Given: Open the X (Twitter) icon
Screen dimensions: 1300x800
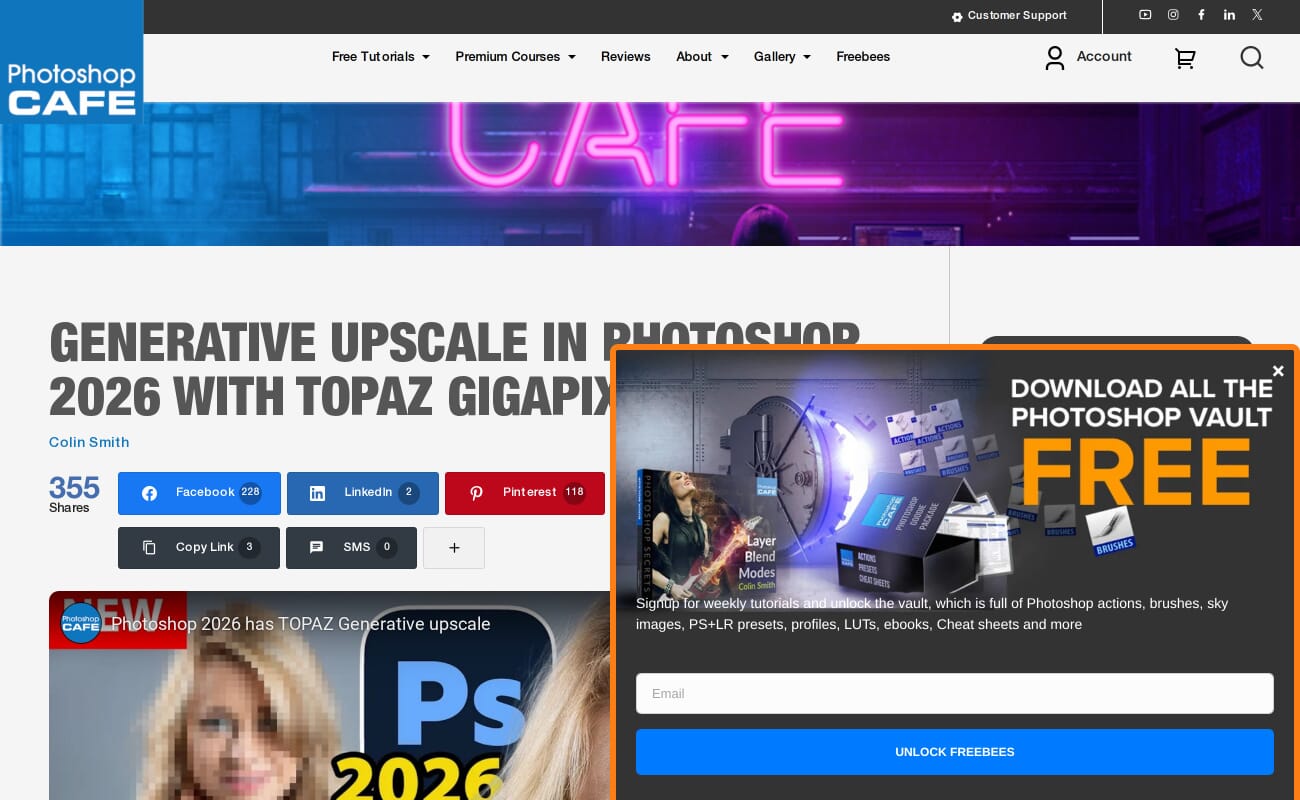Looking at the screenshot, I should [1257, 15].
